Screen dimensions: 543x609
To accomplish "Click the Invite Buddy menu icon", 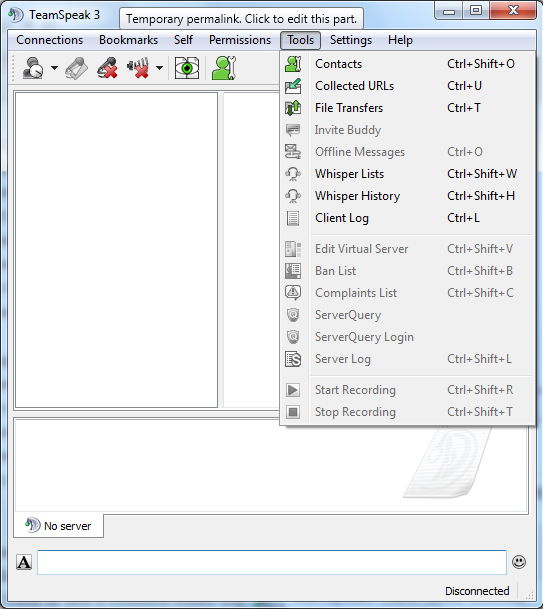I will tap(293, 130).
